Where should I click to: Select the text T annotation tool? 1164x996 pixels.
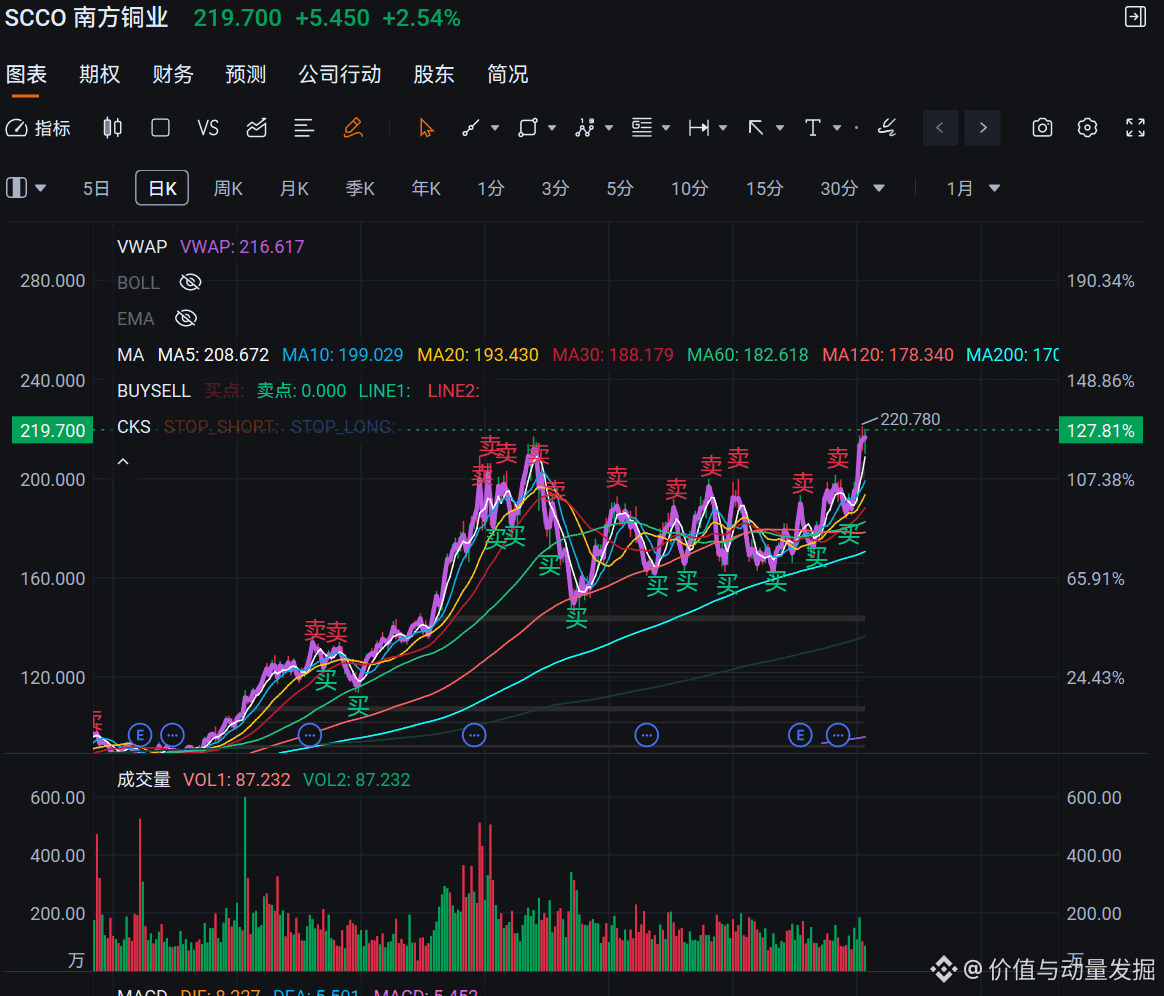(813, 128)
